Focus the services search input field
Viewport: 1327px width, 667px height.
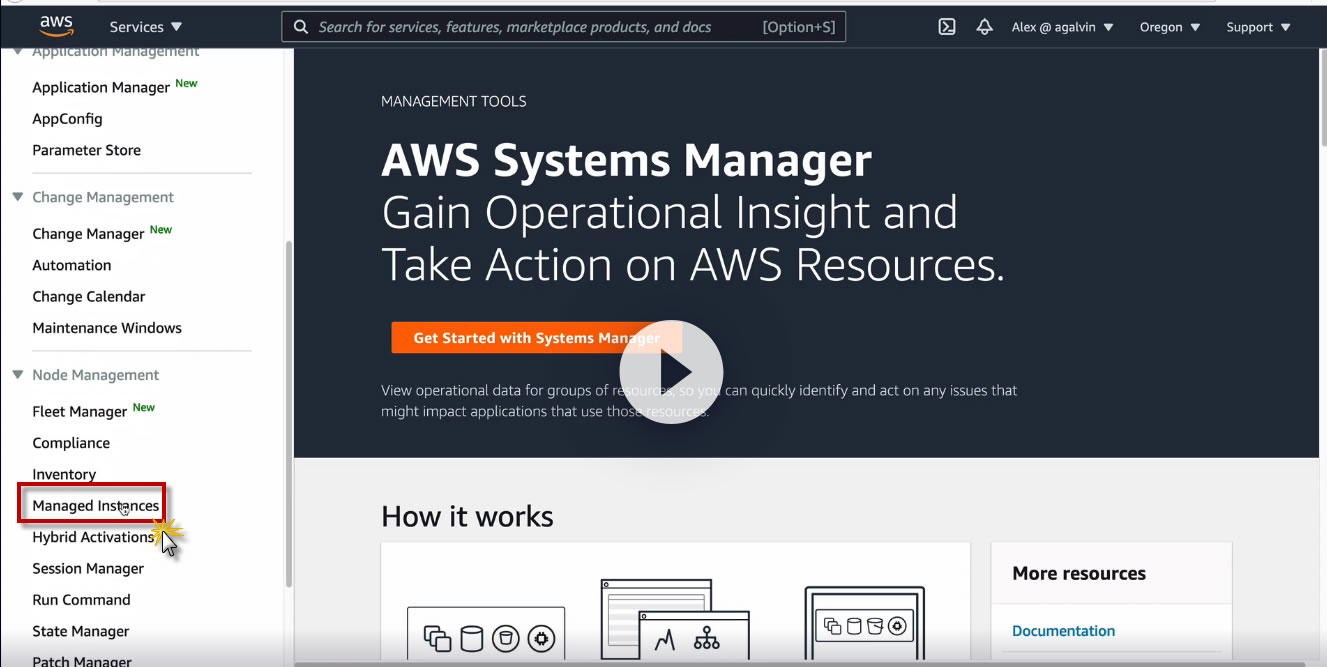[x=564, y=27]
